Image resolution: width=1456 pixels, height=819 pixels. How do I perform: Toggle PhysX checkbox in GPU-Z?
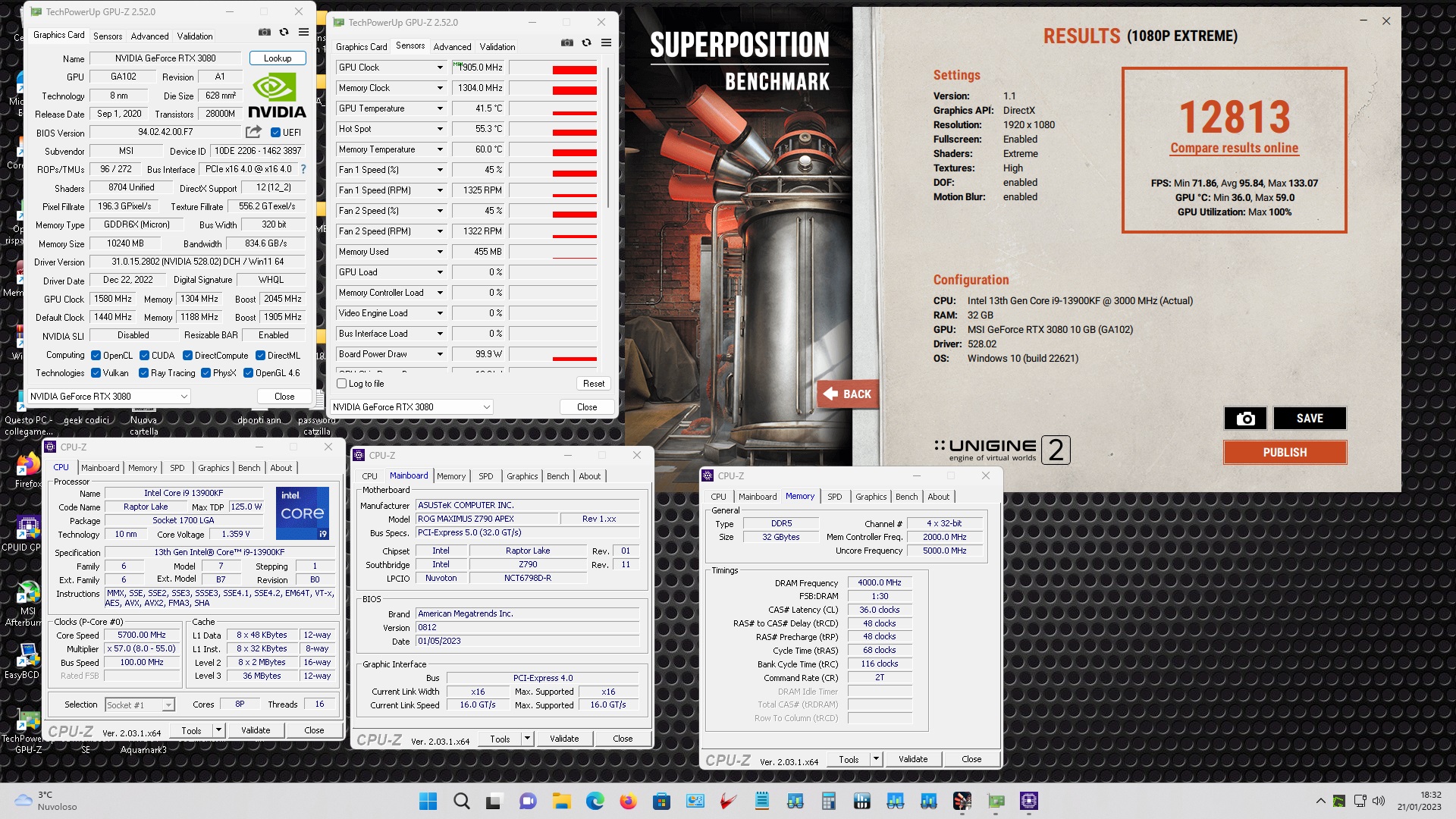click(206, 373)
